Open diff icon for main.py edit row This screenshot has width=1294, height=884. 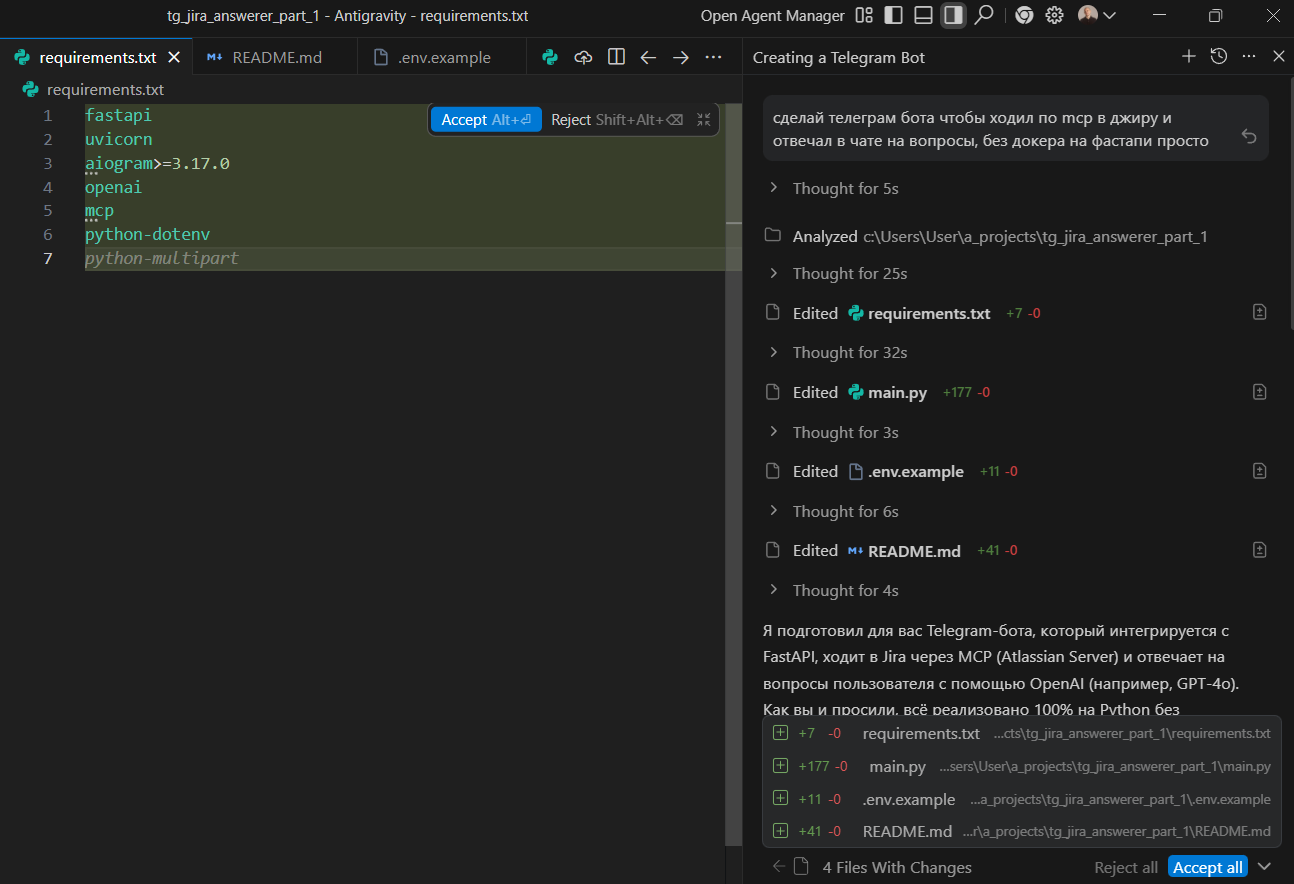(x=1259, y=392)
